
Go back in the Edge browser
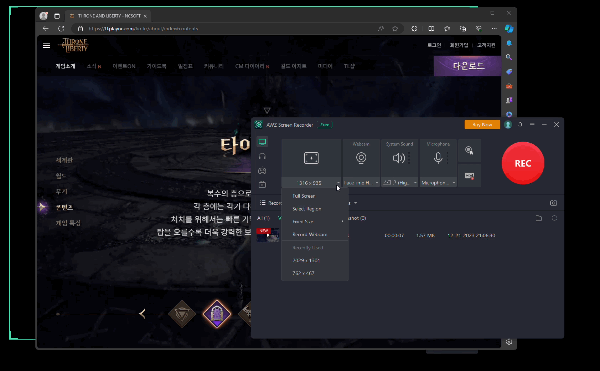click(x=46, y=29)
